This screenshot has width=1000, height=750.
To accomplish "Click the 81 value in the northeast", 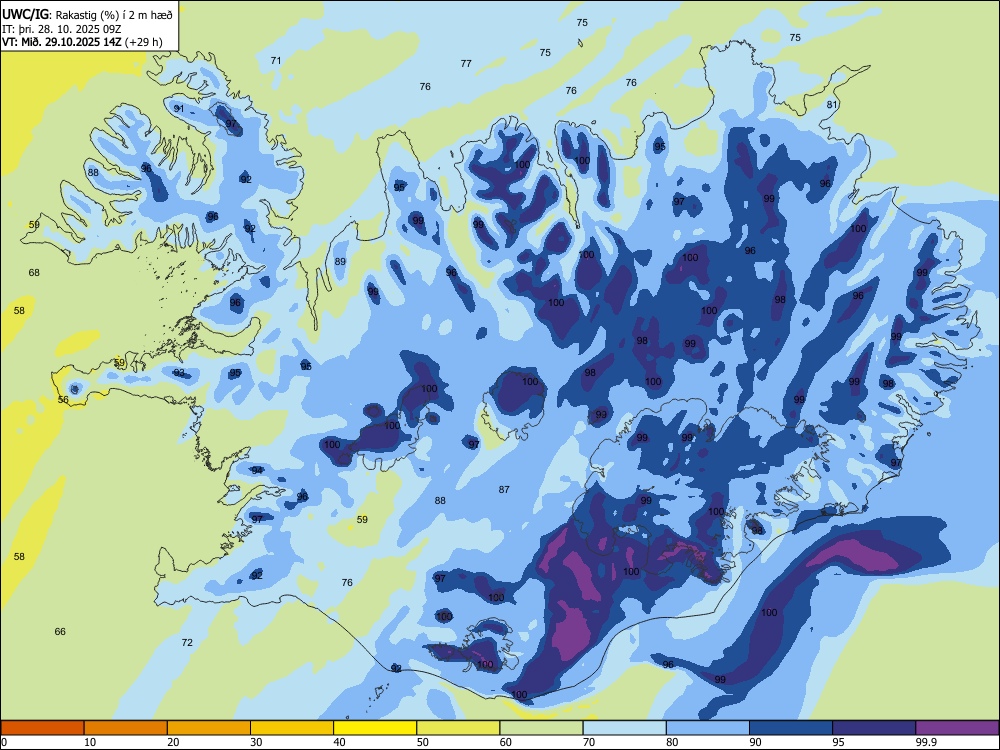I will click(832, 105).
